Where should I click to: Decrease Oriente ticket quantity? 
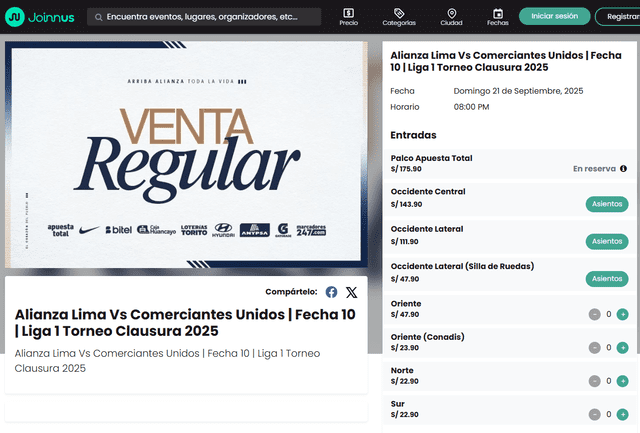pos(594,314)
